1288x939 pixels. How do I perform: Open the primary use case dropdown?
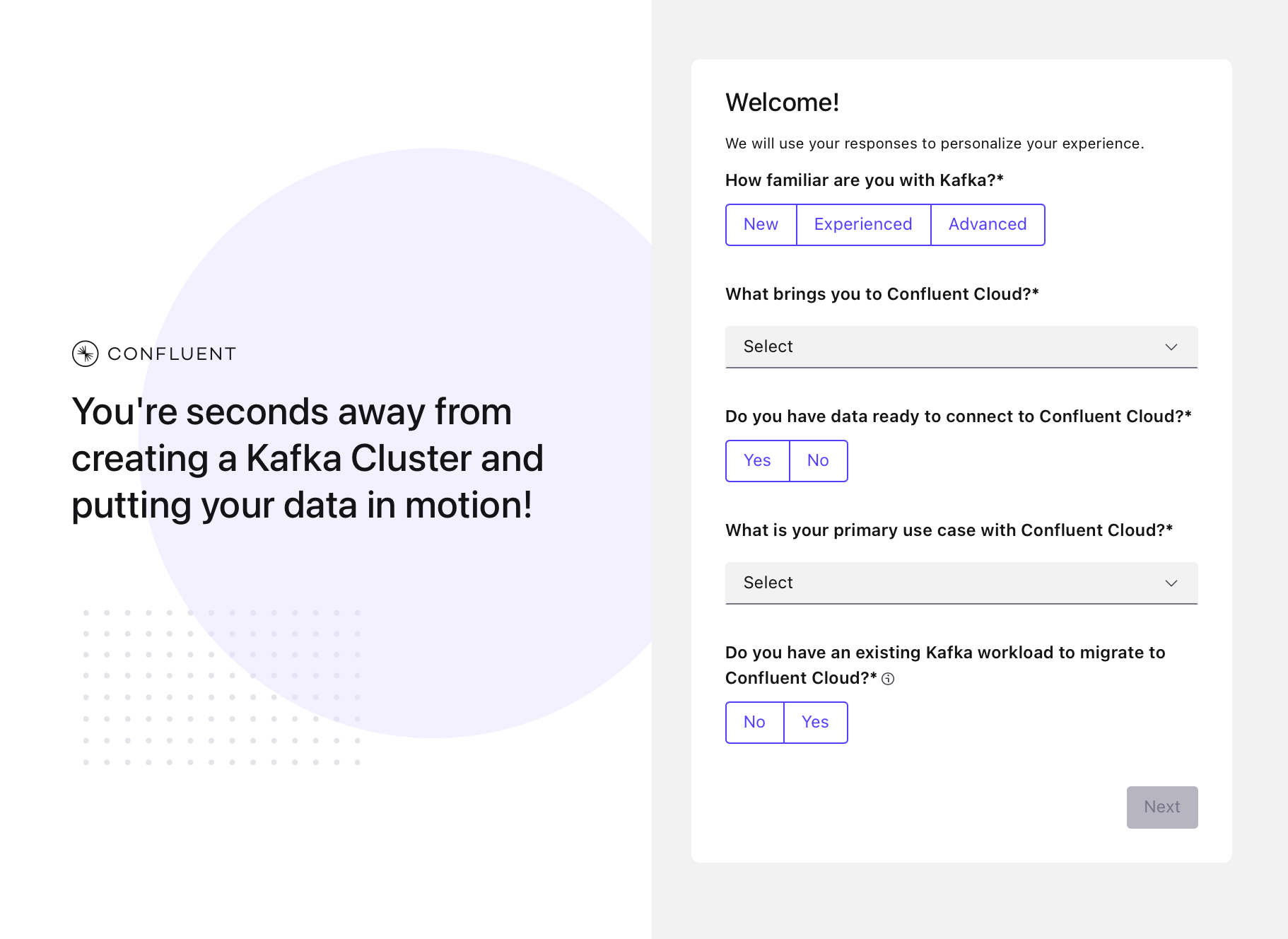tap(961, 583)
